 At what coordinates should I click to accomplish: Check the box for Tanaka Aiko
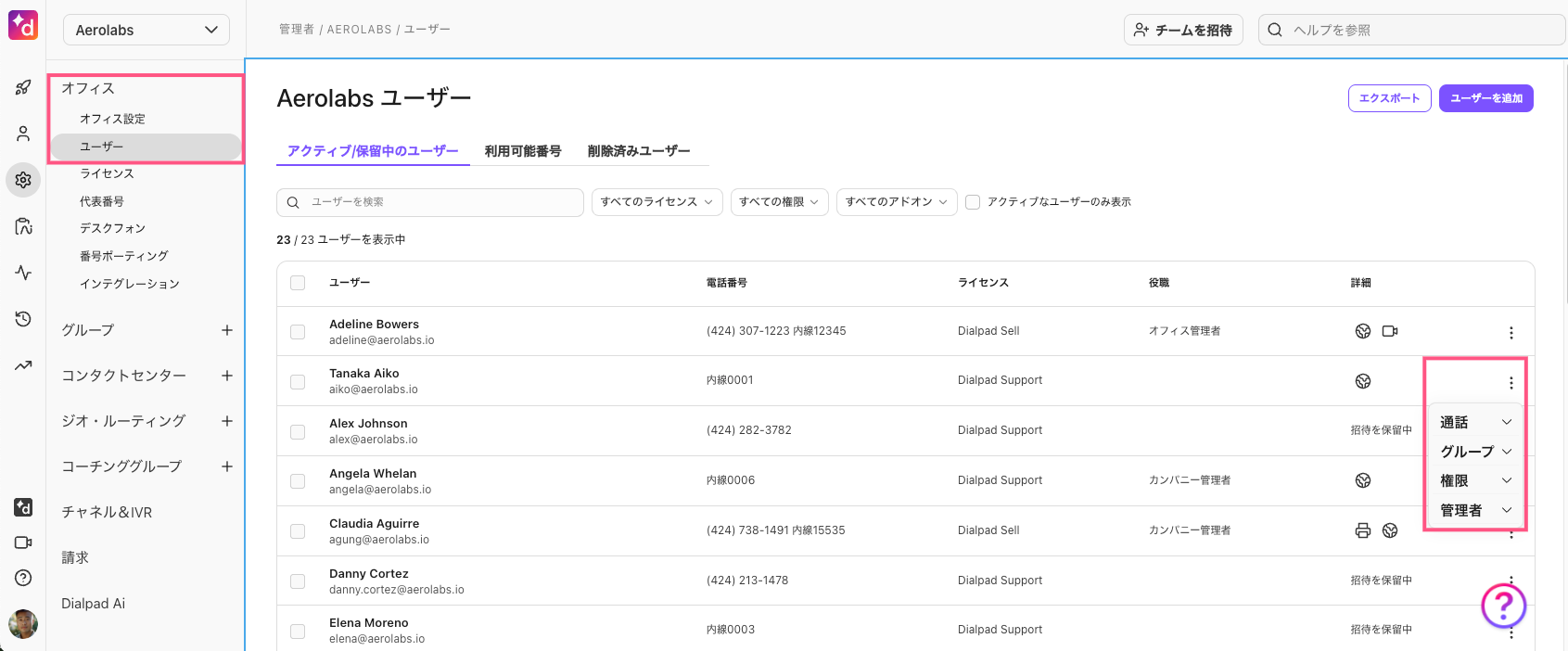298,382
